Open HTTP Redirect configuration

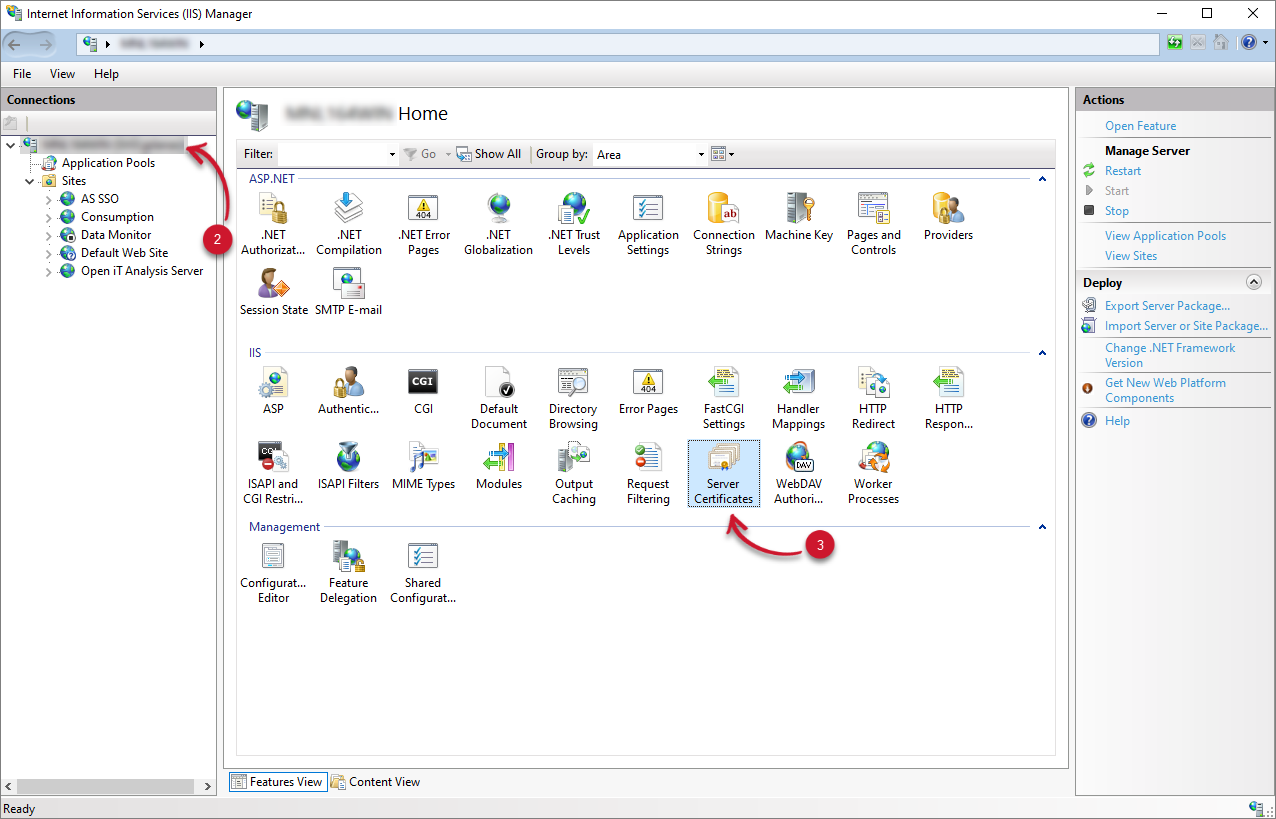click(x=873, y=397)
